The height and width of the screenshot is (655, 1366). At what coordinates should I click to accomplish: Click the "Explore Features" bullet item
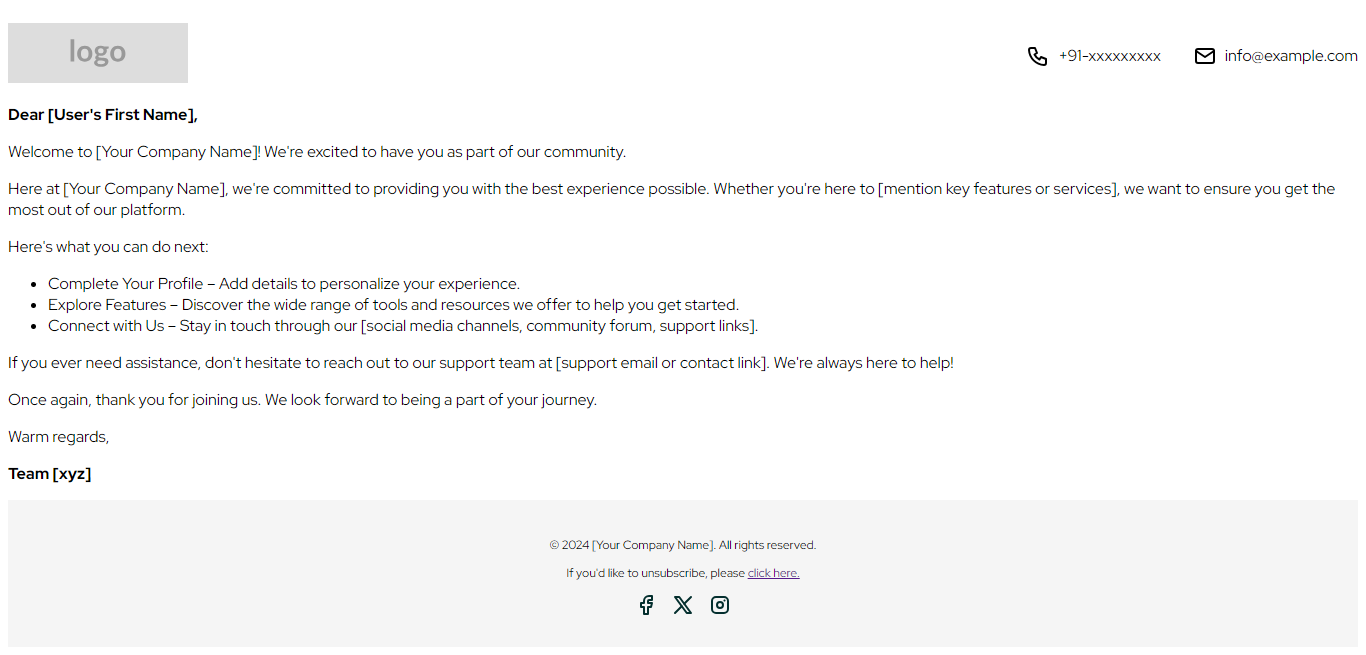(x=393, y=305)
